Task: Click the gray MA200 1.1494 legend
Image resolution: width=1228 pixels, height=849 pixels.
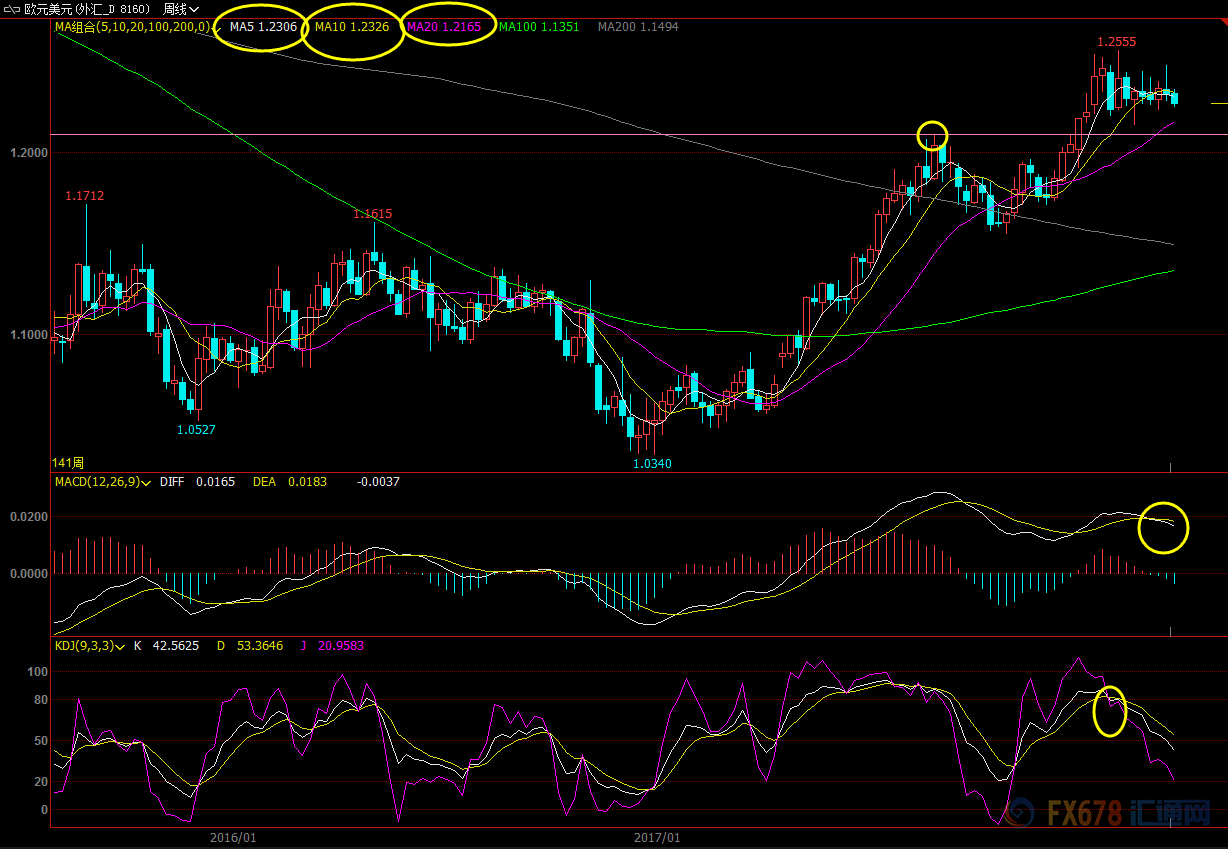Action: (x=638, y=27)
